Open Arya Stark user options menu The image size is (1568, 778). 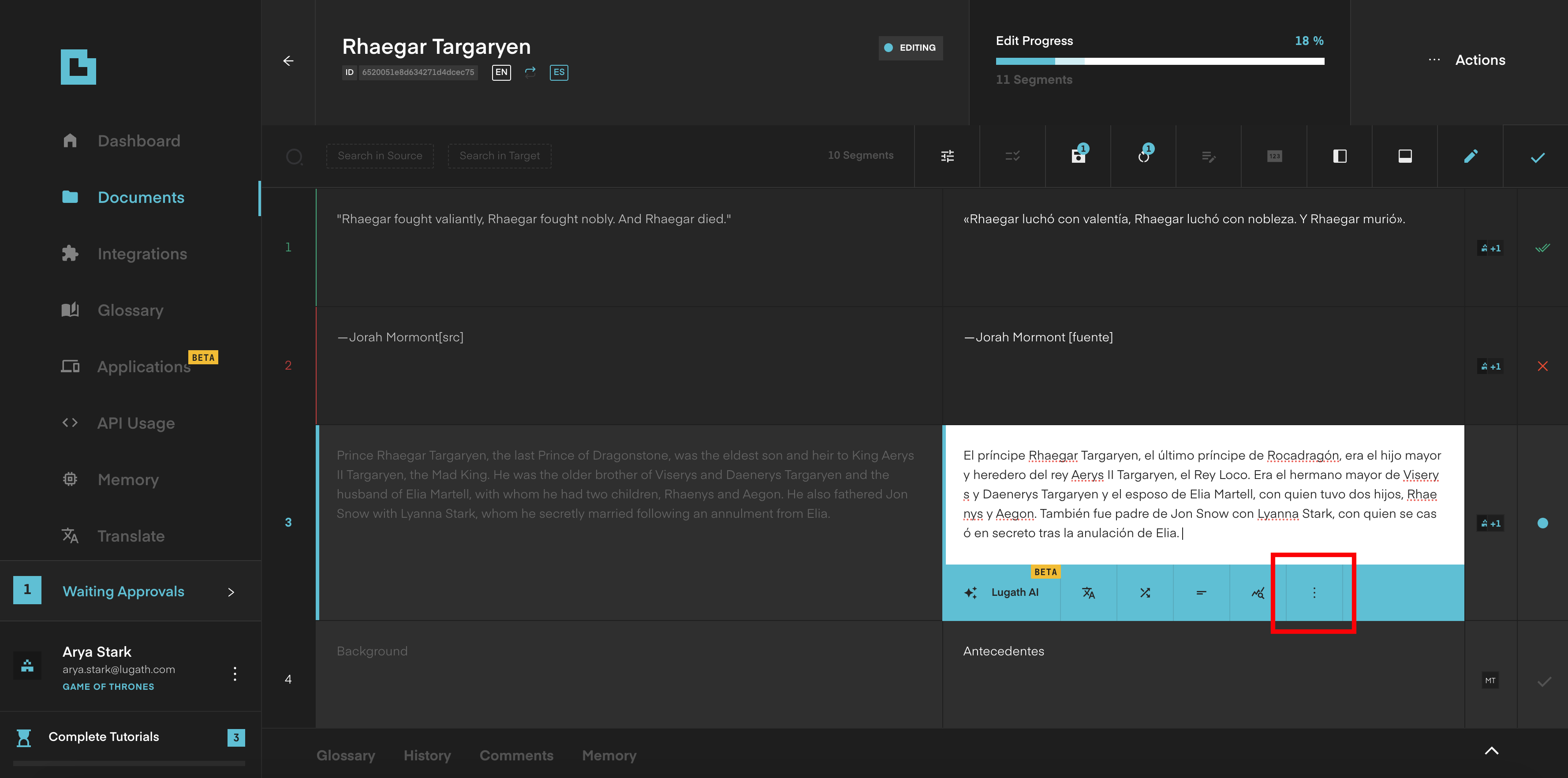[235, 673]
